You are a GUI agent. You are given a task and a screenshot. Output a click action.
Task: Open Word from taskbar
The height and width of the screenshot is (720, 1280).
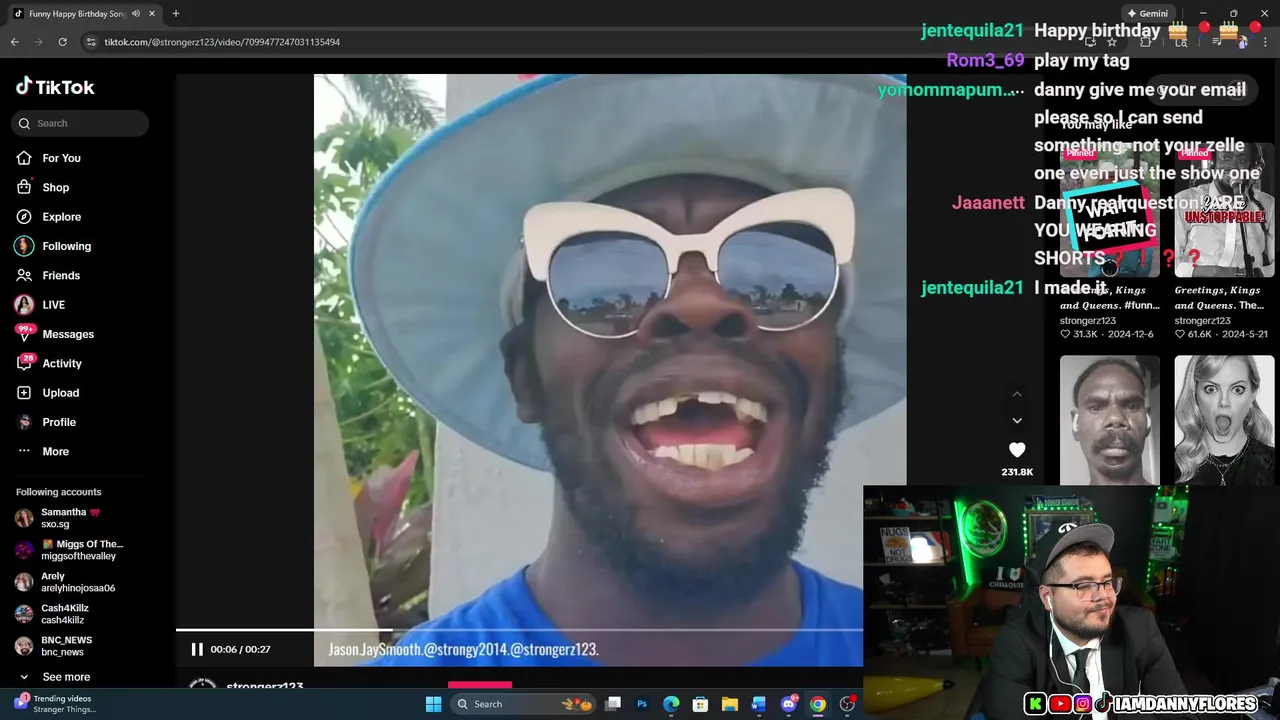[x=759, y=704]
